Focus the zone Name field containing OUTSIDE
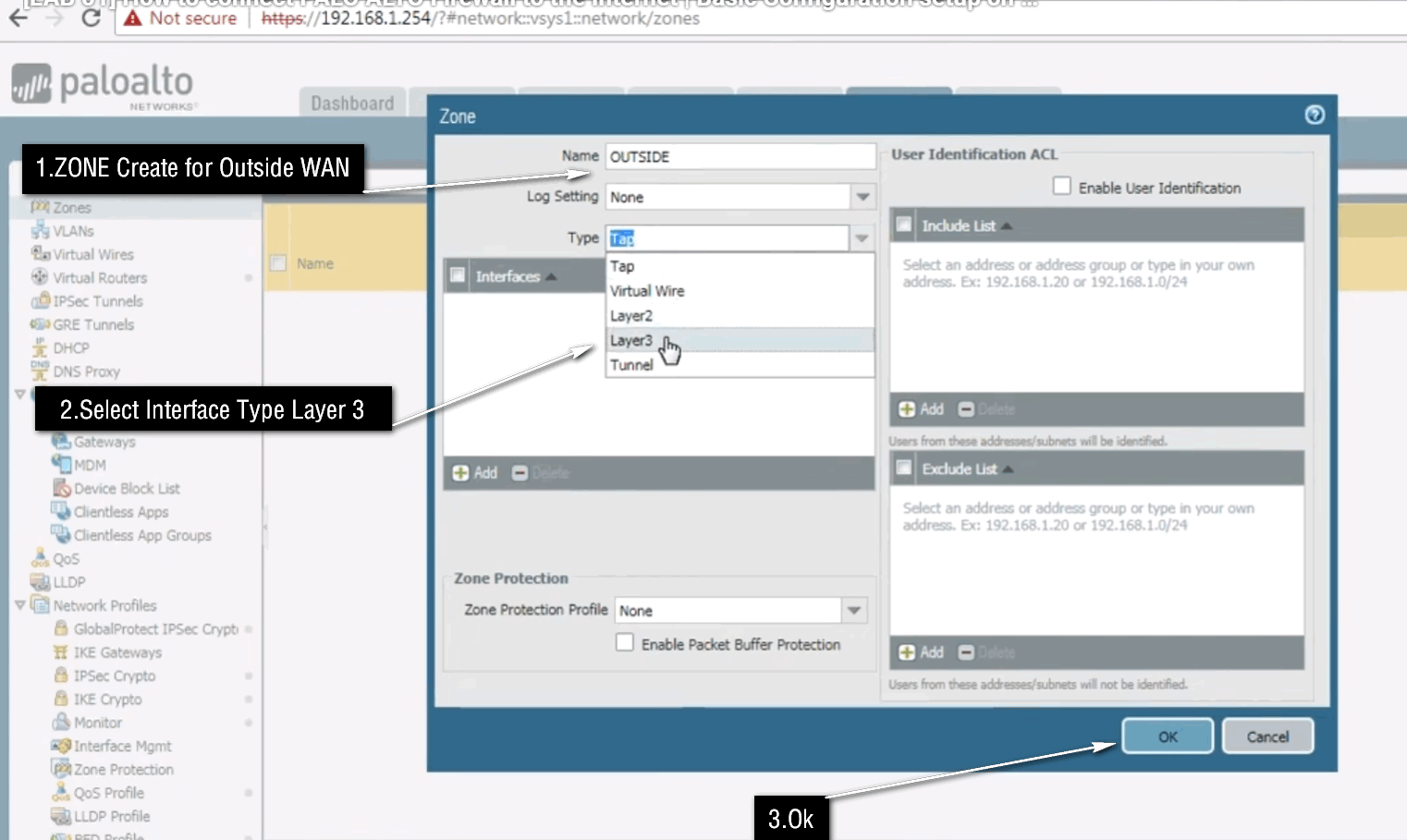This screenshot has height=840, width=1407. (740, 156)
